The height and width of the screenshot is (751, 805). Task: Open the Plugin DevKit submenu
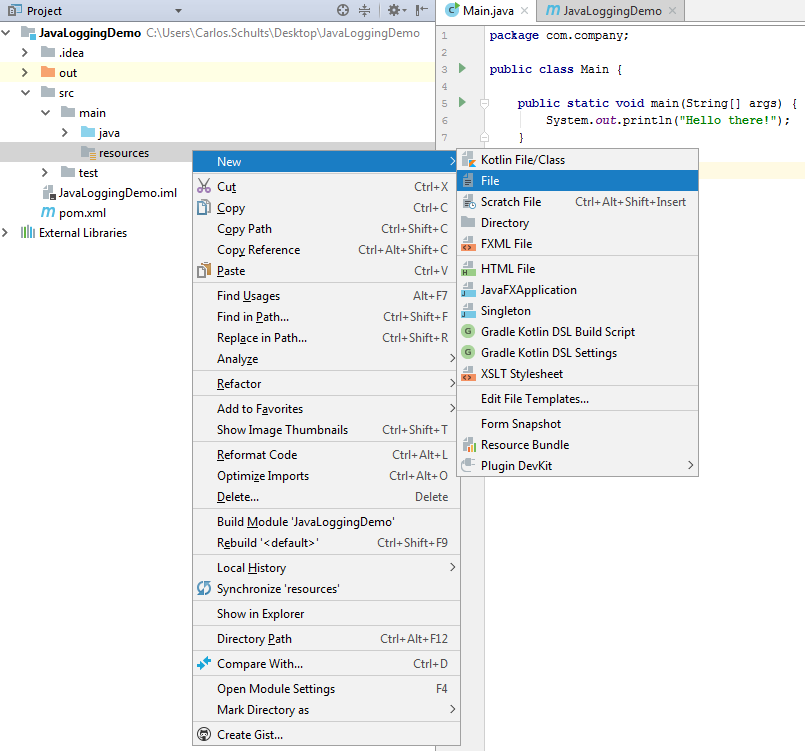[x=516, y=466]
